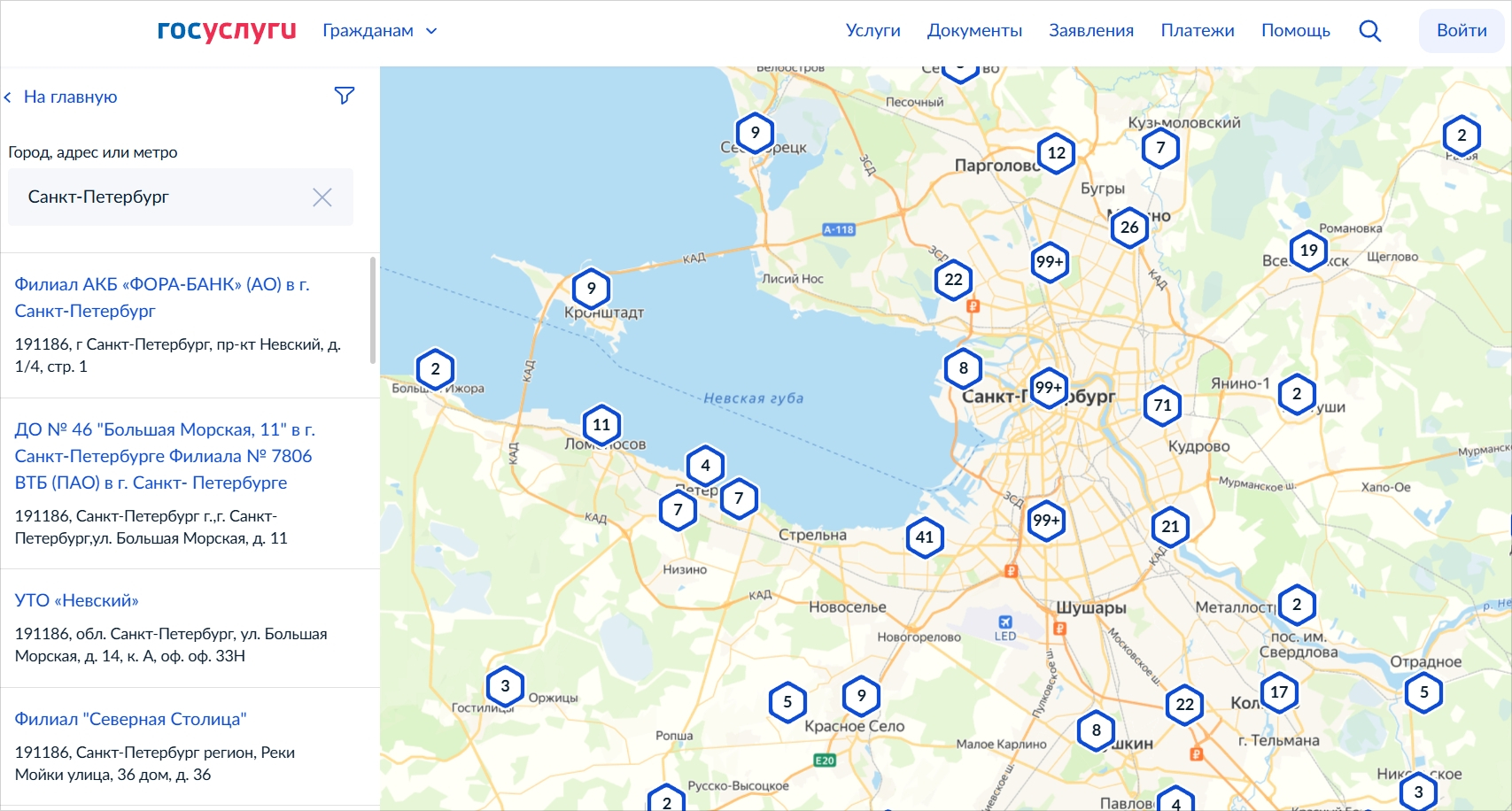Viewport: 1512px width, 811px height.
Task: Select the cluster marker labeled 41
Action: coord(925,537)
